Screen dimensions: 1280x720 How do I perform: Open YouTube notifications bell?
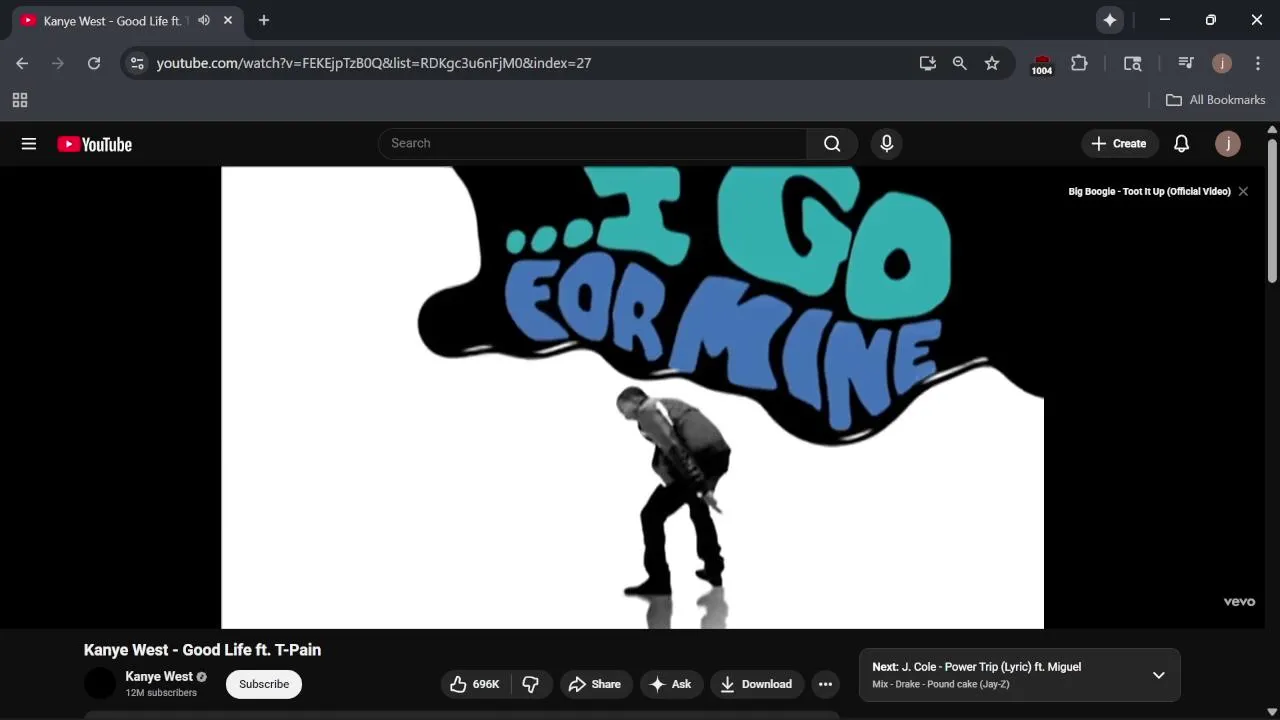(1181, 144)
